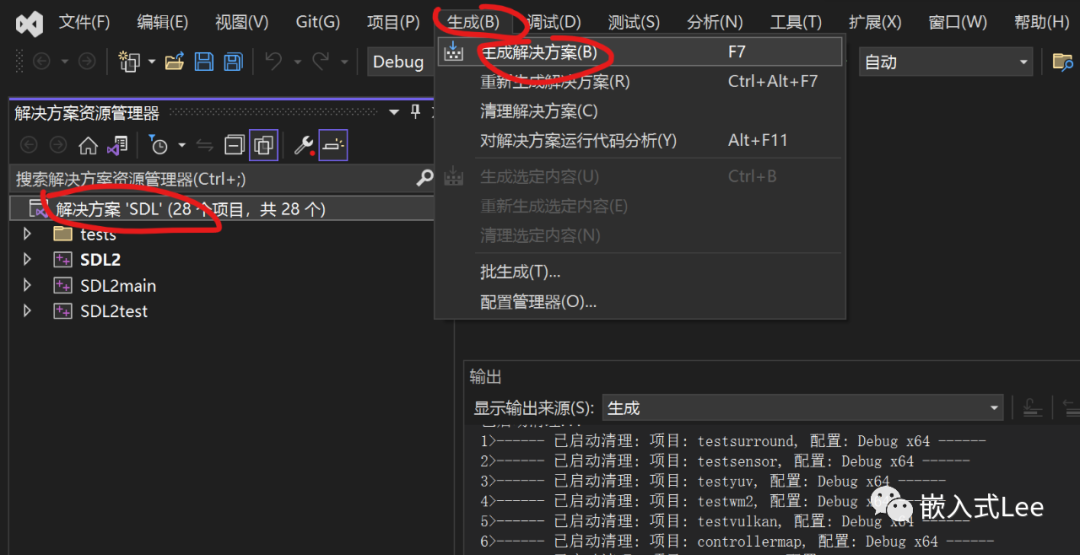Open Solution Explorer window options dropdown
This screenshot has width=1080, height=555.
coord(394,112)
